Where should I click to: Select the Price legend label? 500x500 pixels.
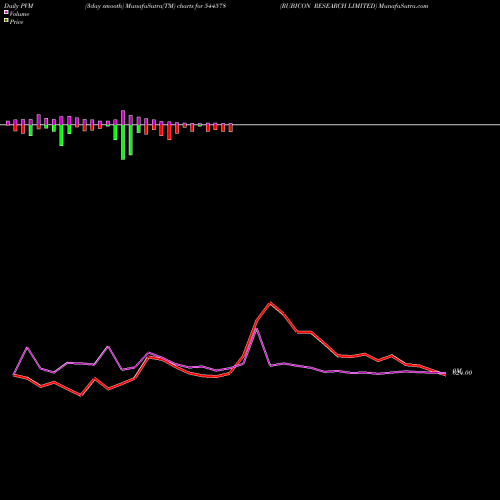click(x=16, y=22)
